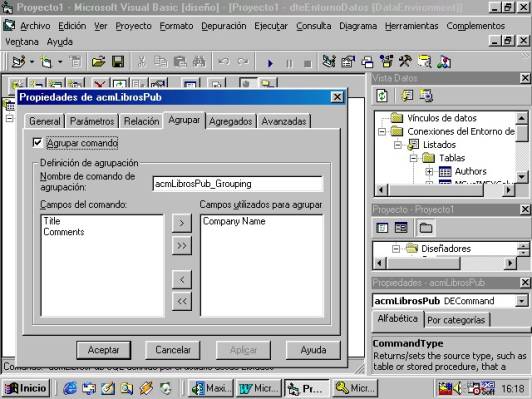This screenshot has height=399, width=532.
Task: Open the Properties Window toolbar icon
Action: pos(348,62)
